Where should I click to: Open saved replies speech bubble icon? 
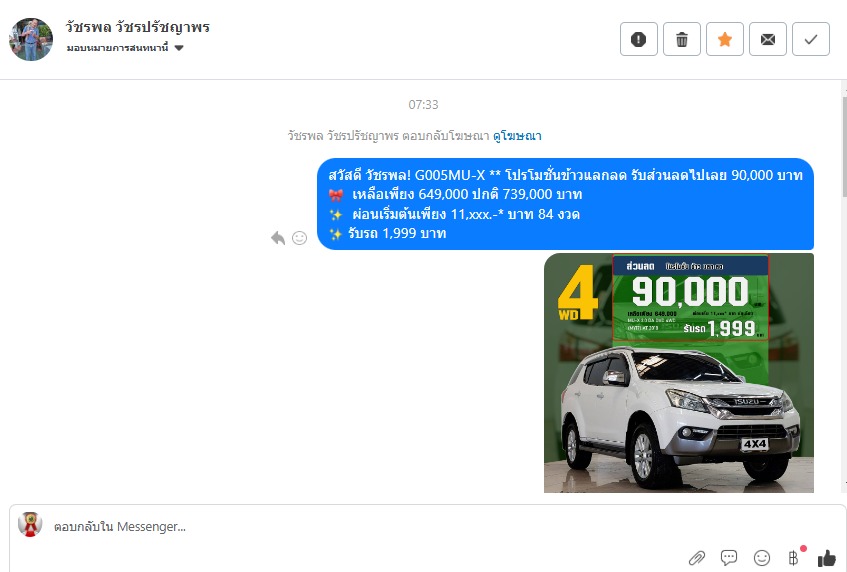729,558
